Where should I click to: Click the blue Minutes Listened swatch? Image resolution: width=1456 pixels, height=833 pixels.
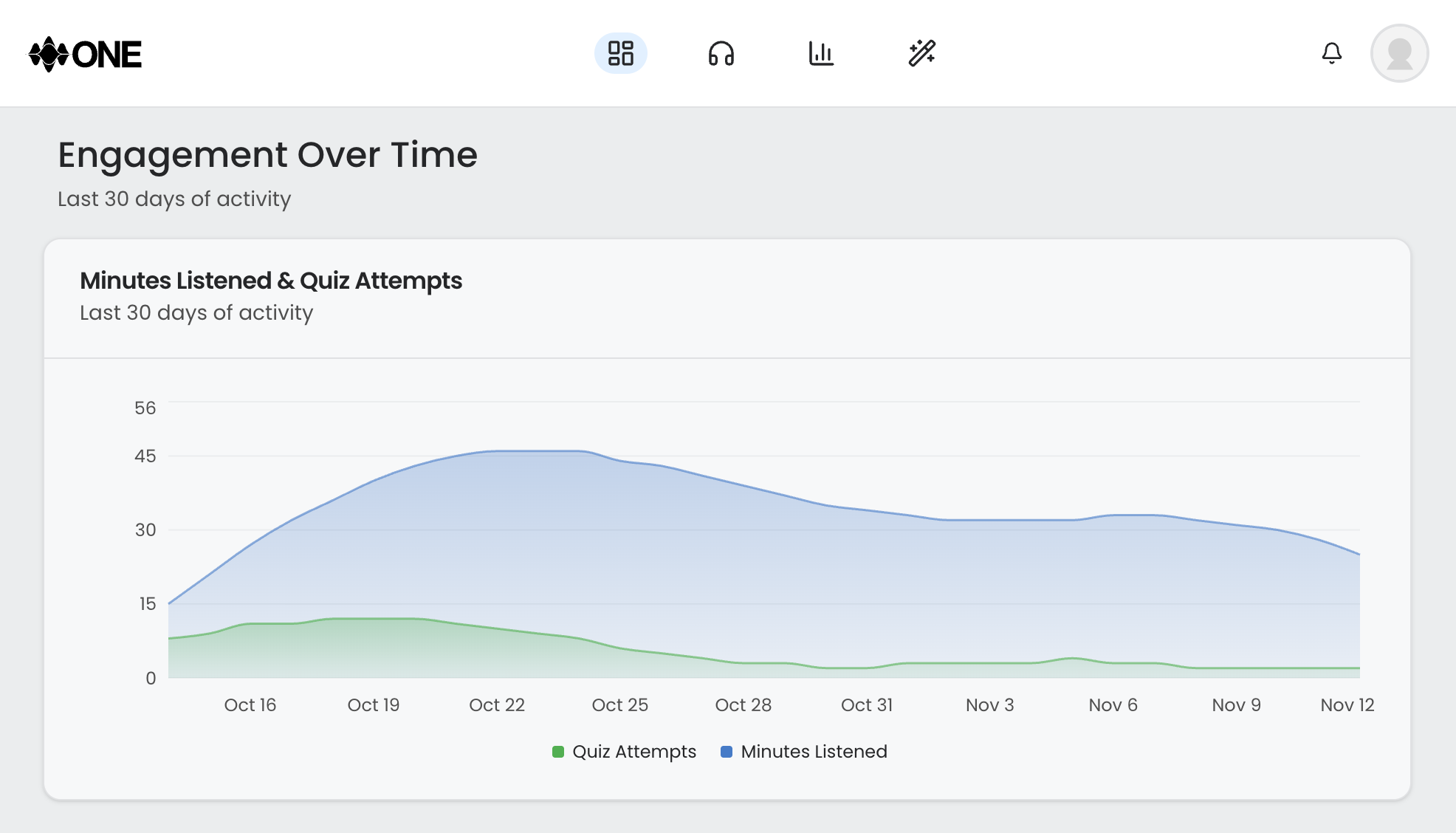727,752
